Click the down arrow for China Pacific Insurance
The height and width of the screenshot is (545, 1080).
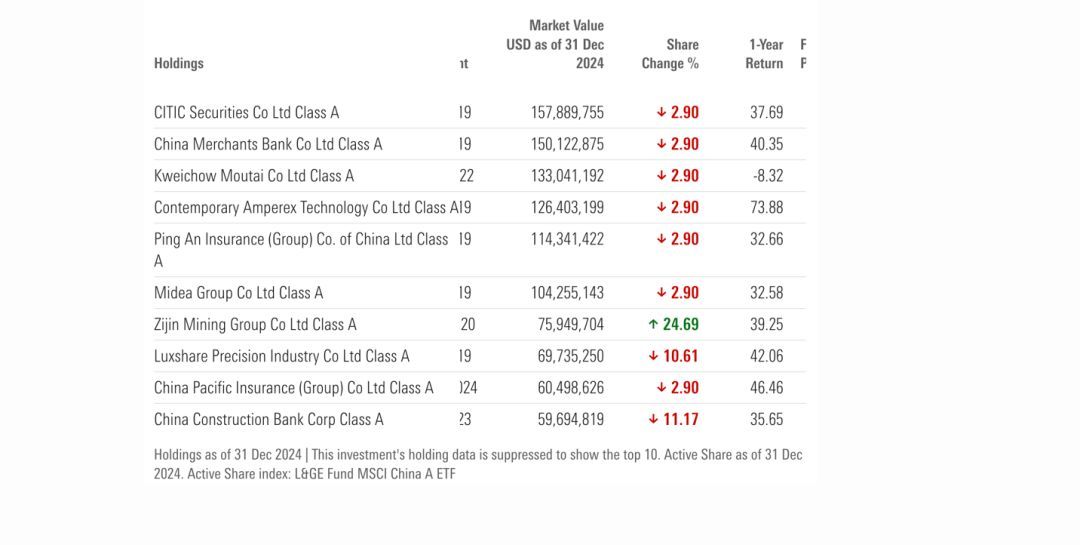click(x=661, y=388)
